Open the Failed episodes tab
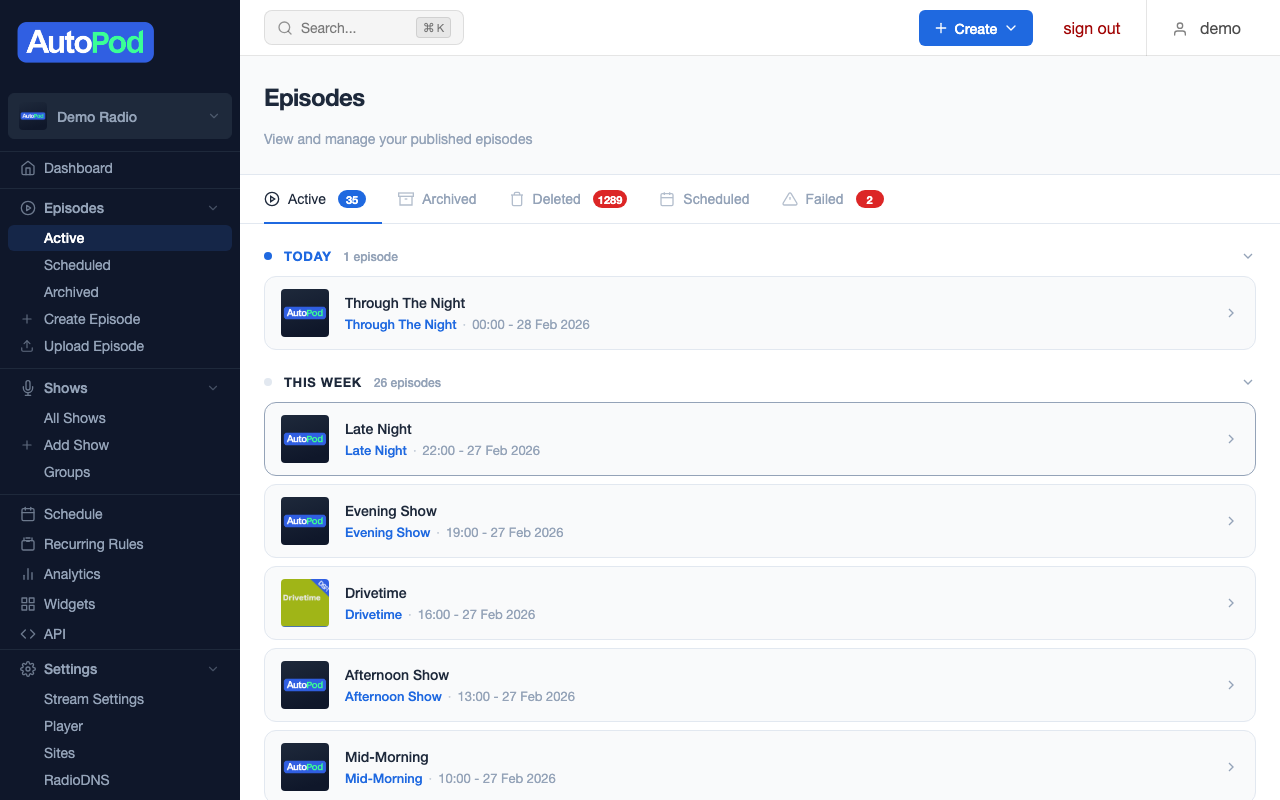The width and height of the screenshot is (1280, 800). tap(823, 199)
